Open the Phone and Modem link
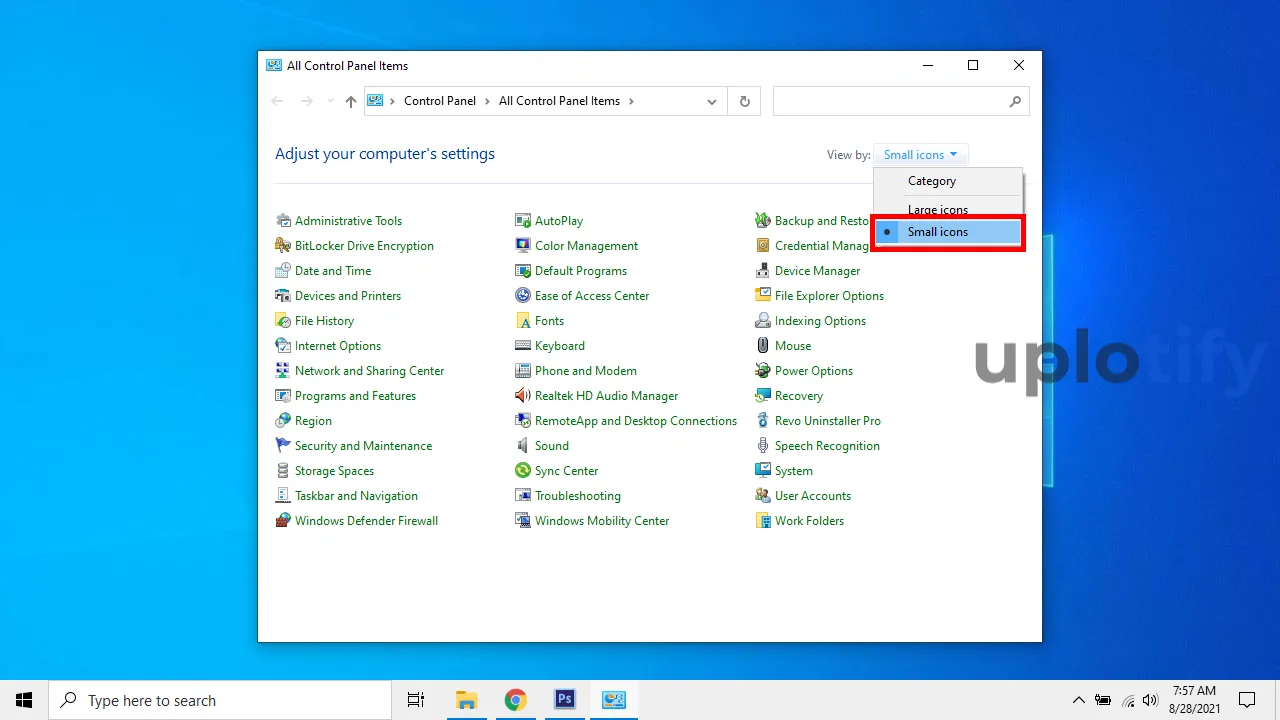Viewport: 1280px width, 720px height. 586,371
